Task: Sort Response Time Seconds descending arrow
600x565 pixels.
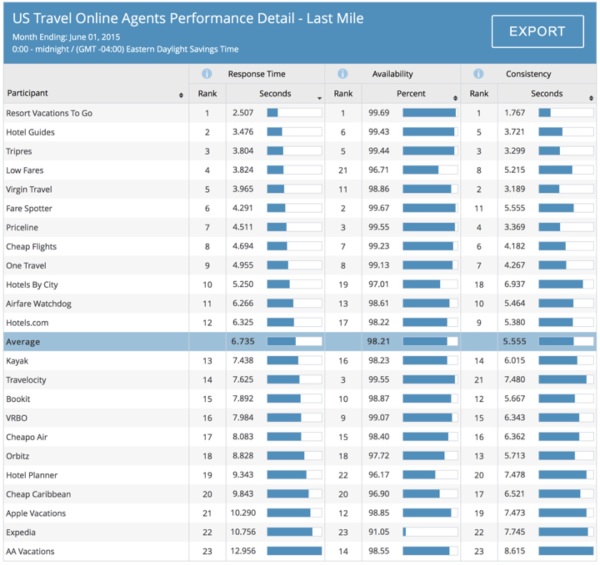Action: point(319,98)
